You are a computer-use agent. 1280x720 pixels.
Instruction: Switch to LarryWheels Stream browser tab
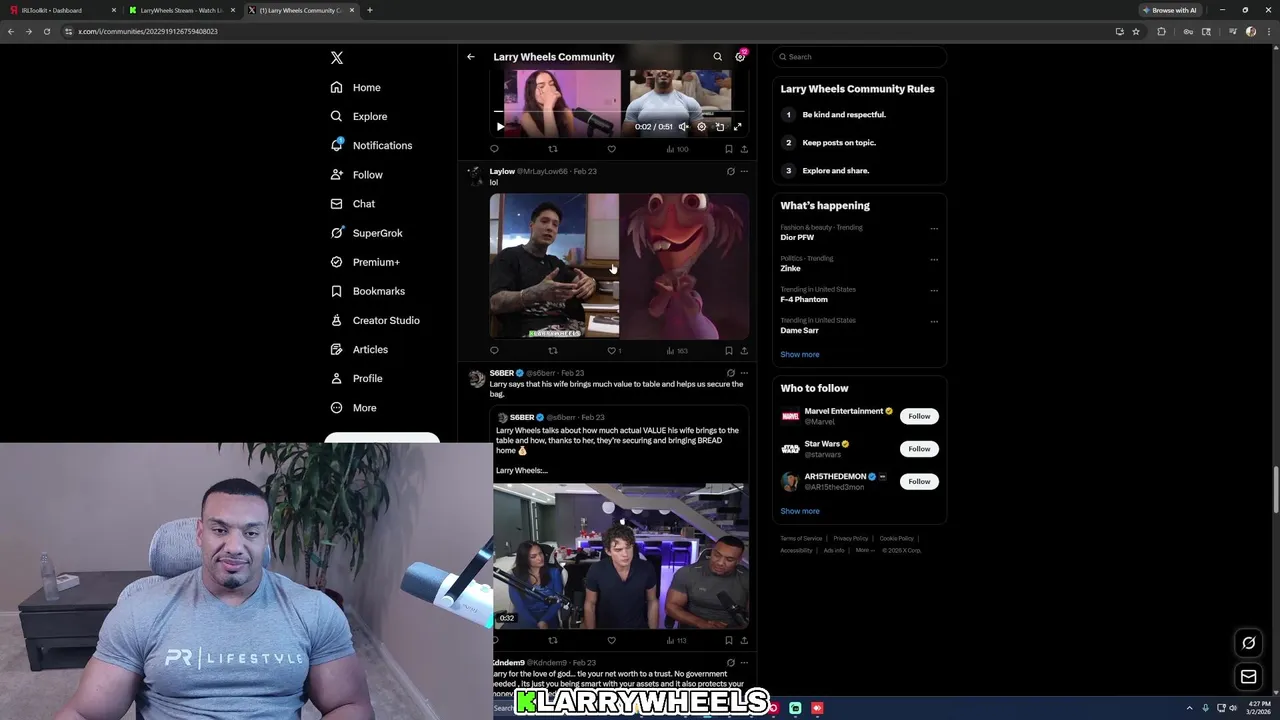pos(181,10)
